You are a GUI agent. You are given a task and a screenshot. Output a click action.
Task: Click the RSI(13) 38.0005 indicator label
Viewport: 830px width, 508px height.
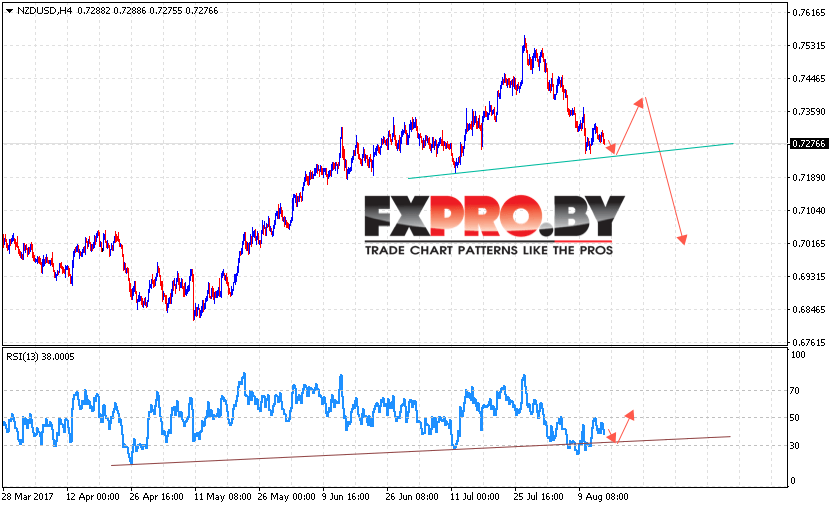[x=40, y=357]
